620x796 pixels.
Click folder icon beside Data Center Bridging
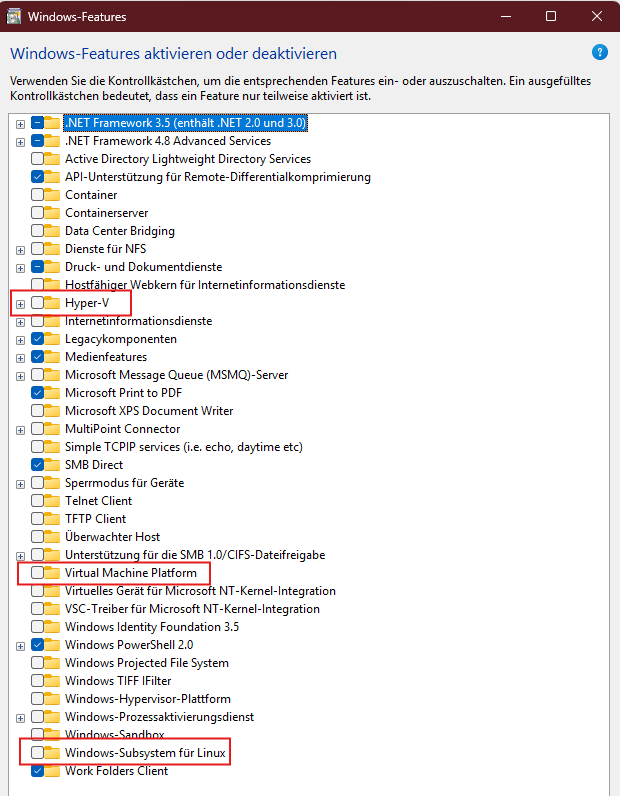click(52, 231)
